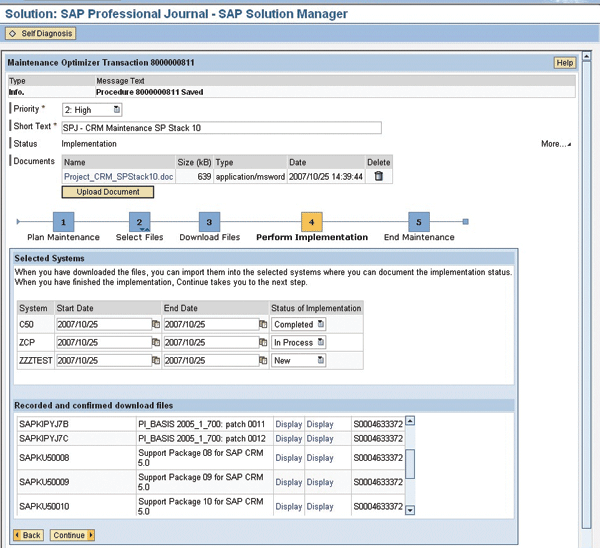The height and width of the screenshot is (548, 600).
Task: Click the Back button
Action: [28, 535]
